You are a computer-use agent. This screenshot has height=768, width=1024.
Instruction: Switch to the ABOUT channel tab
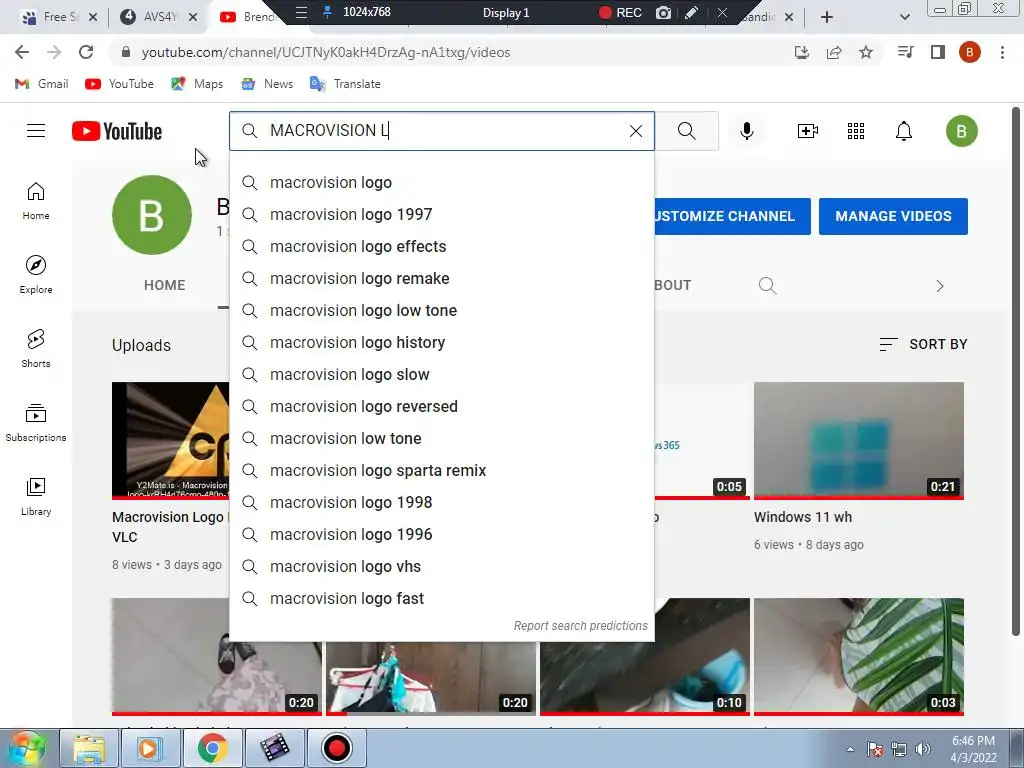click(673, 285)
